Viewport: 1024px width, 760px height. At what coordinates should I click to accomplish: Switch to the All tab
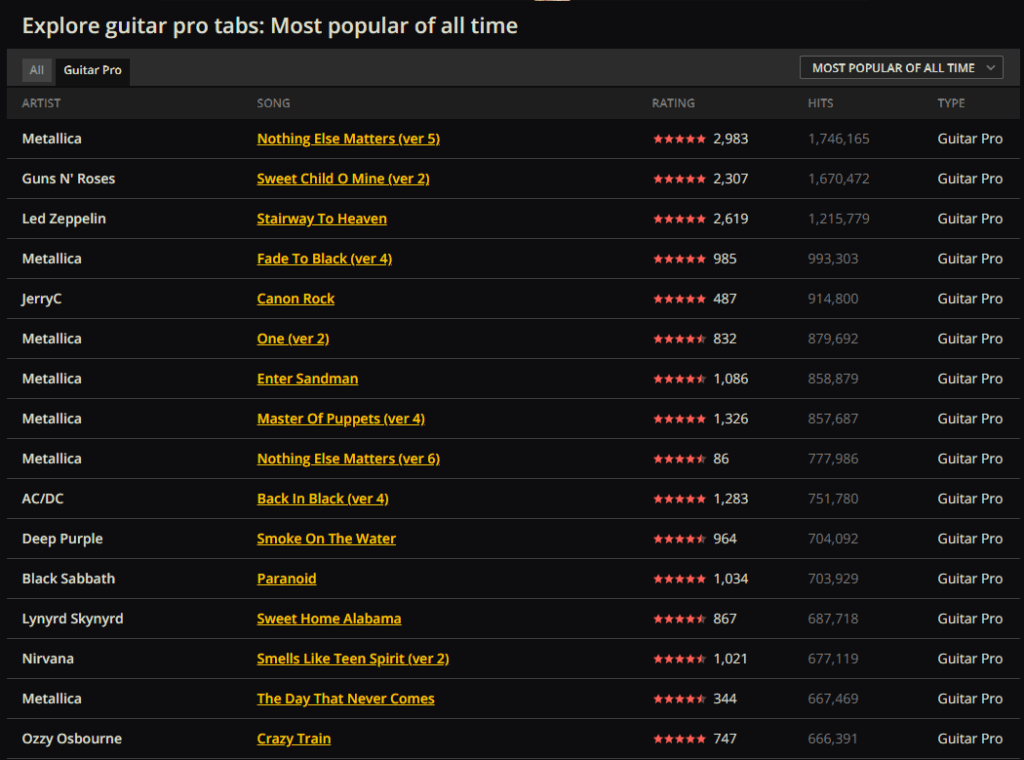point(37,70)
